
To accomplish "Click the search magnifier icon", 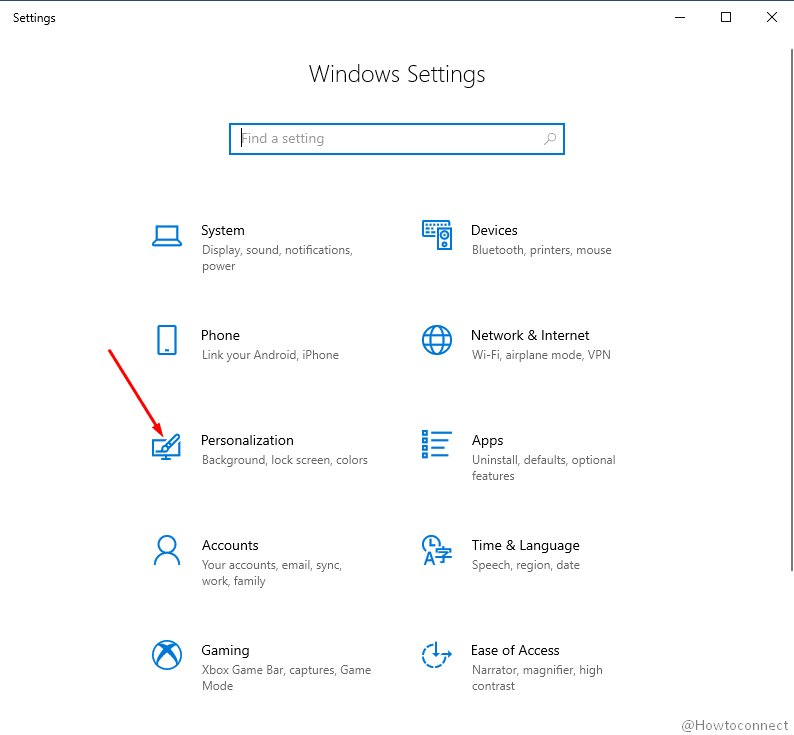I will [x=550, y=139].
